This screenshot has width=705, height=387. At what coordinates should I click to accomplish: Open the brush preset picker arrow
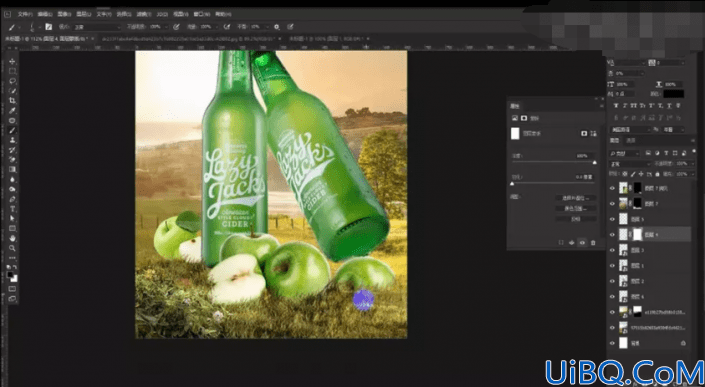pyautogui.click(x=39, y=27)
